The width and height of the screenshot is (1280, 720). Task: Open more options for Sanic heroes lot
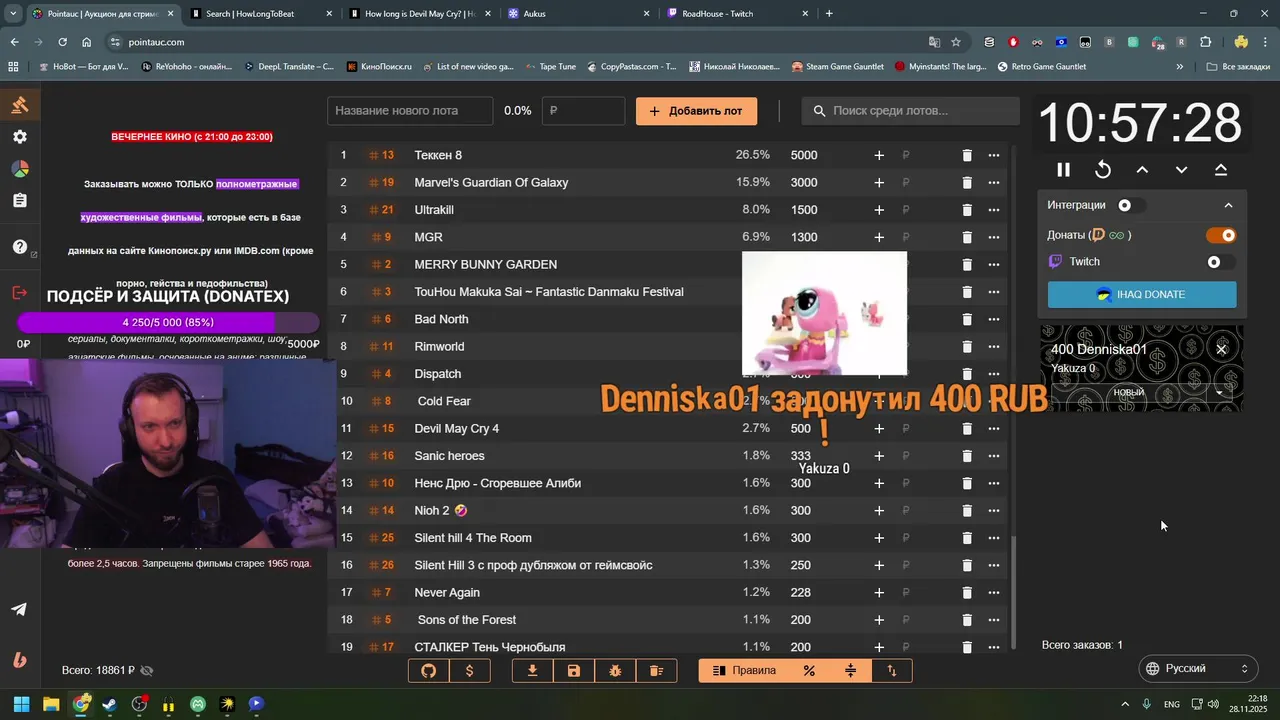994,456
